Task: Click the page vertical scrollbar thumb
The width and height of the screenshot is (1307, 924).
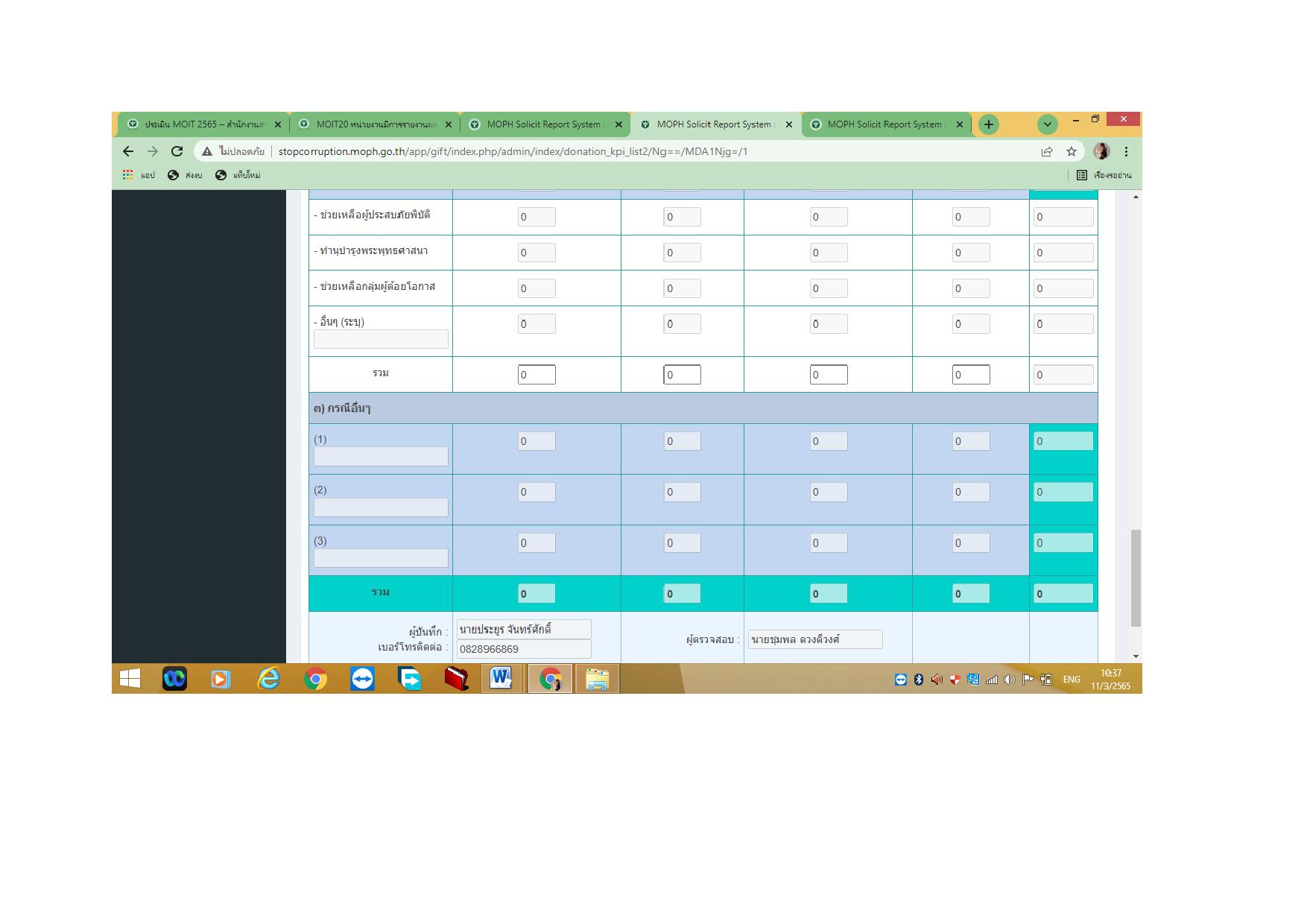Action: [1136, 578]
